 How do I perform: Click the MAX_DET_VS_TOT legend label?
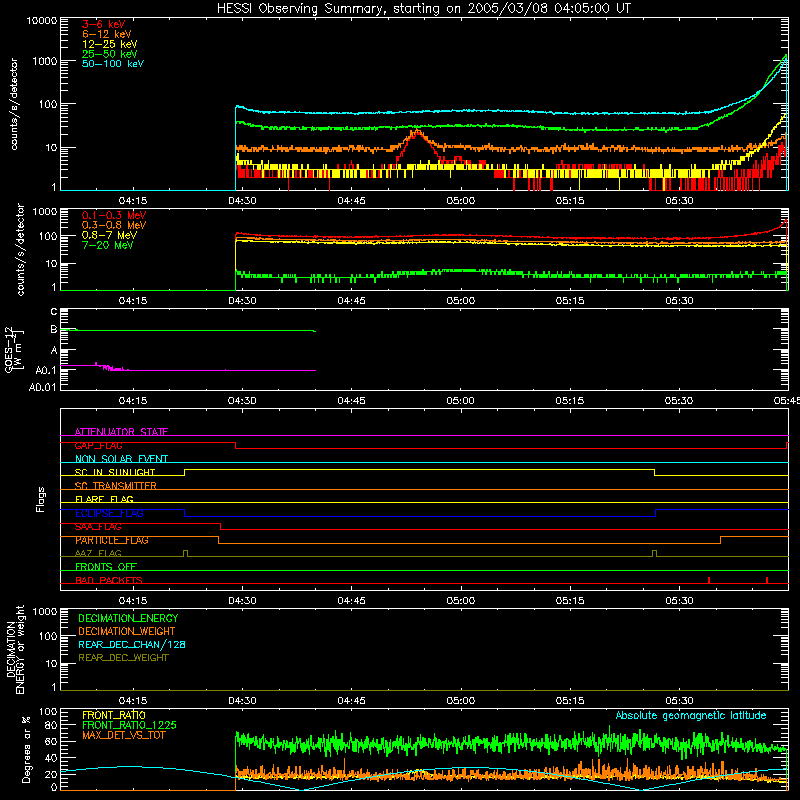point(124,735)
